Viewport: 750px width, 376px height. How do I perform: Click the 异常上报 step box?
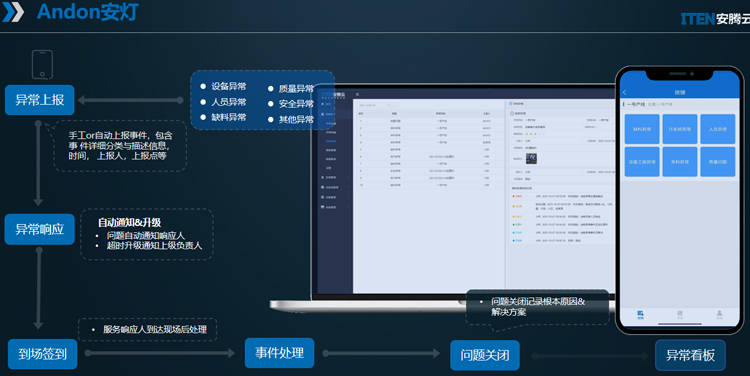click(x=40, y=100)
